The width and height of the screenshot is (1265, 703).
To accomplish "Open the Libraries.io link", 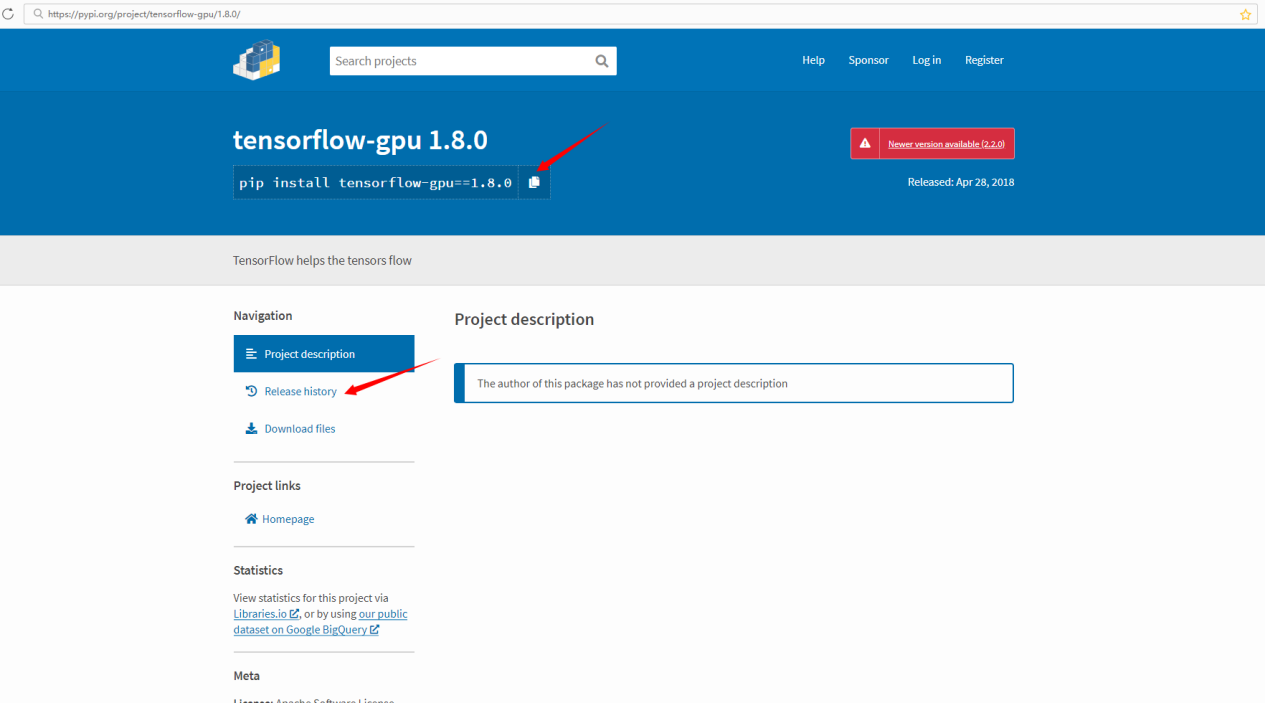I will click(x=260, y=614).
